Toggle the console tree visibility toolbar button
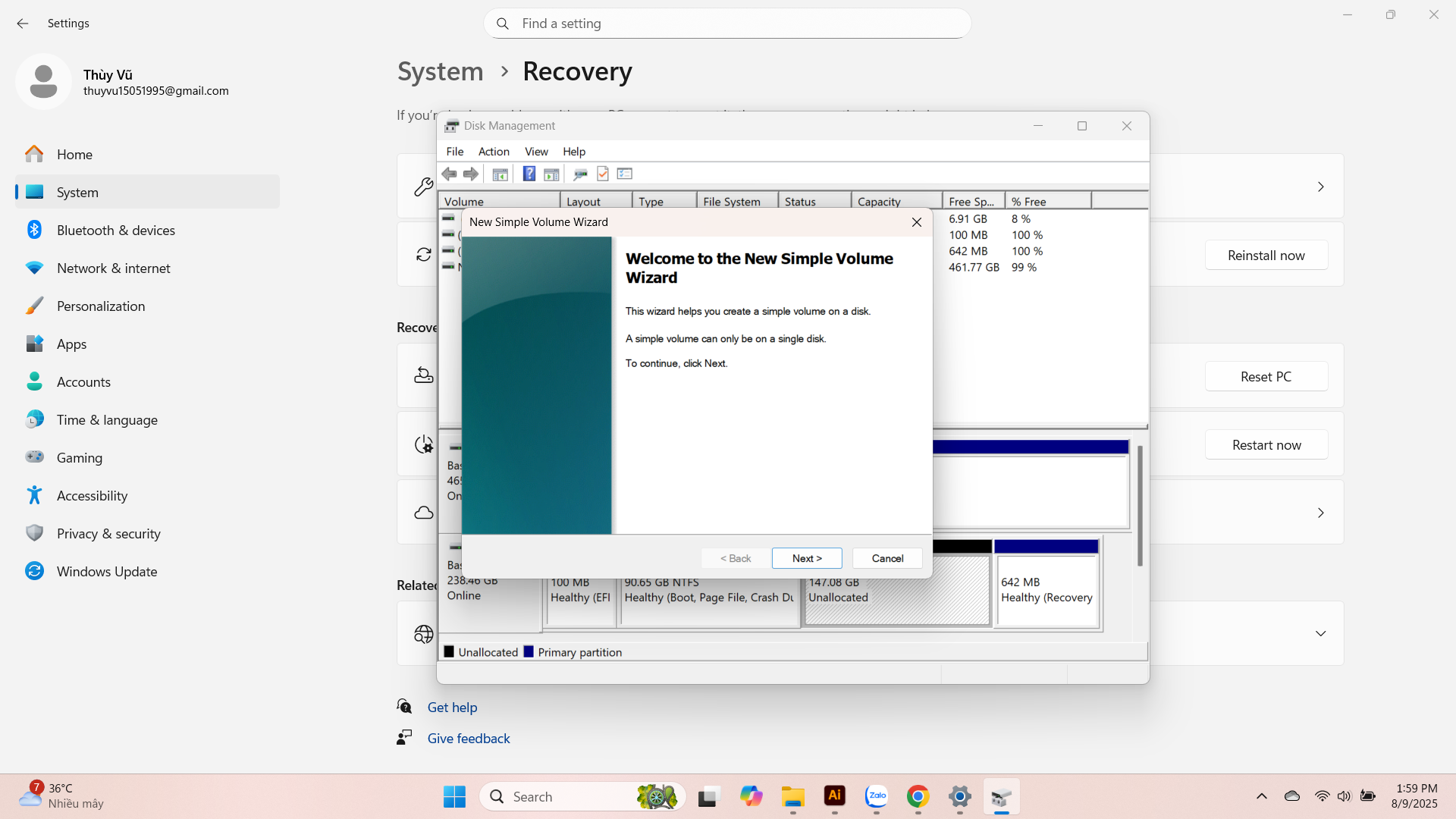The width and height of the screenshot is (1456, 819). (x=500, y=174)
